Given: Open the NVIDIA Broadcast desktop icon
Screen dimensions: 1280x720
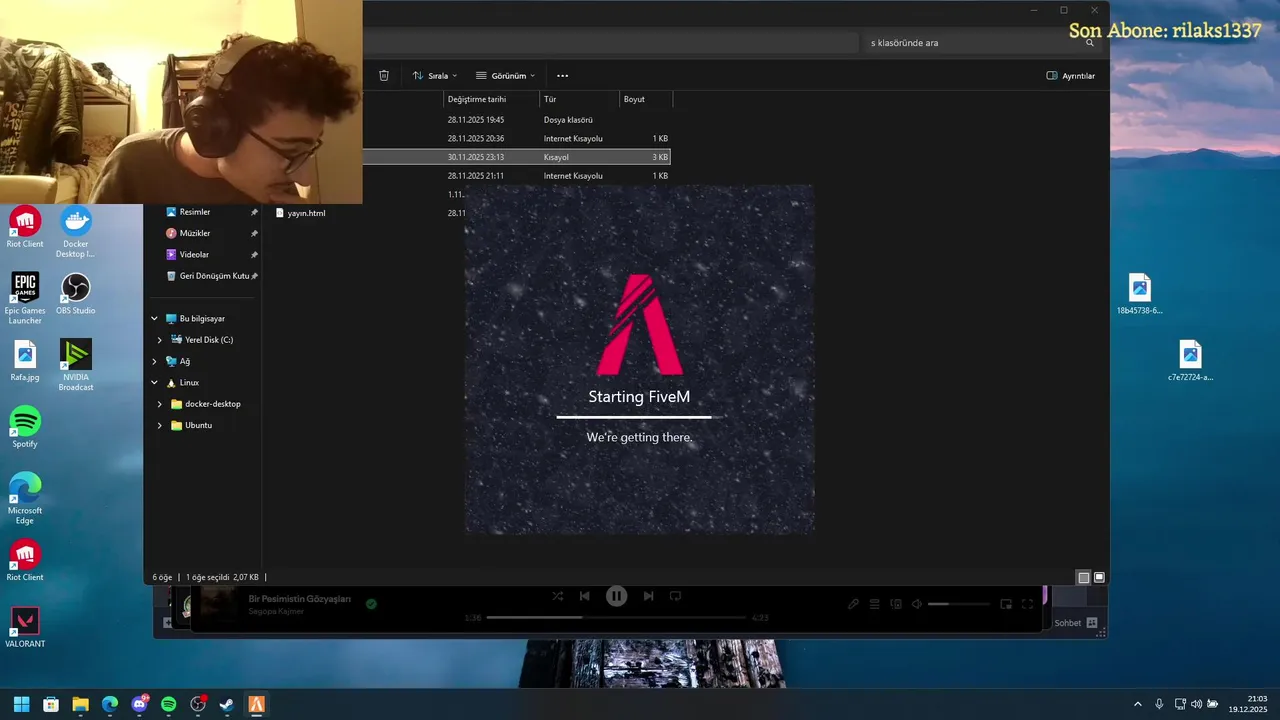Looking at the screenshot, I should 76,366.
